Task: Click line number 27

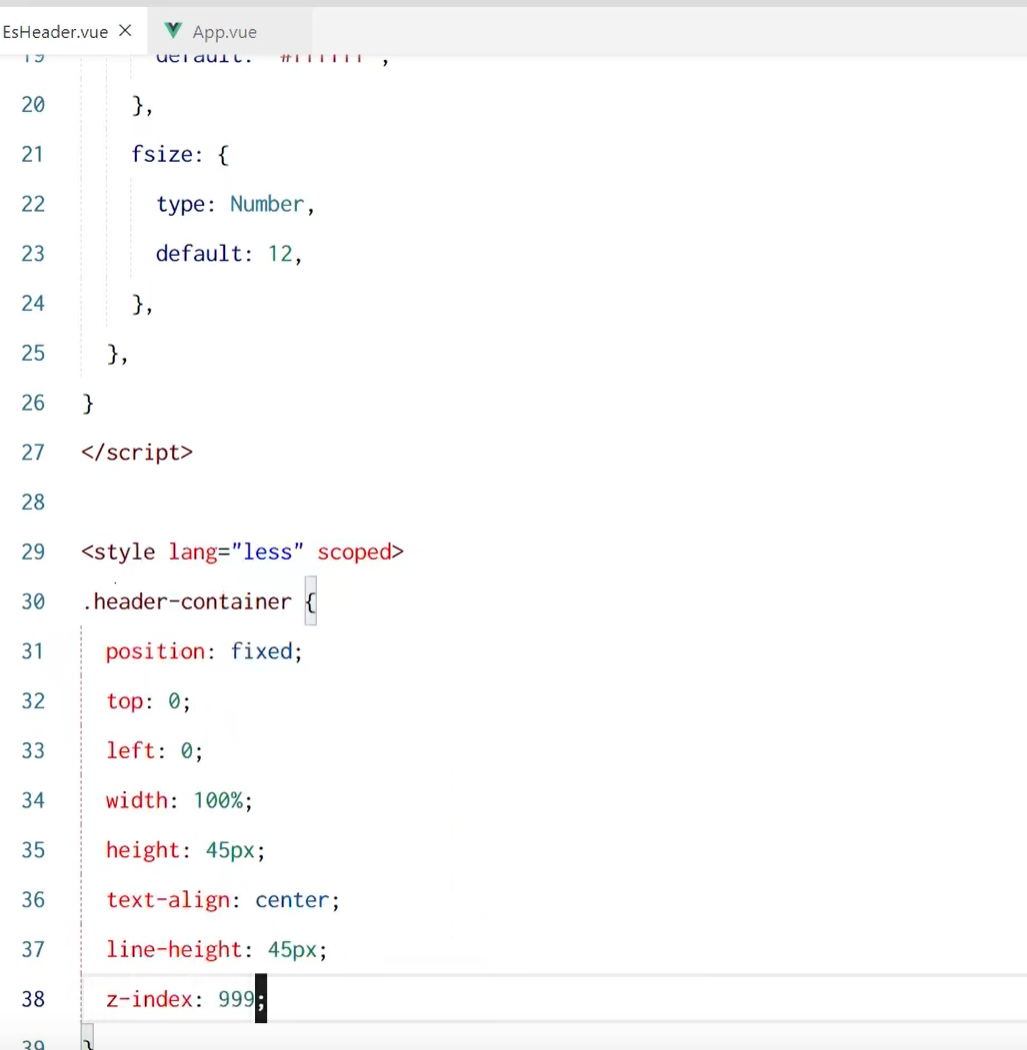Action: point(33,452)
